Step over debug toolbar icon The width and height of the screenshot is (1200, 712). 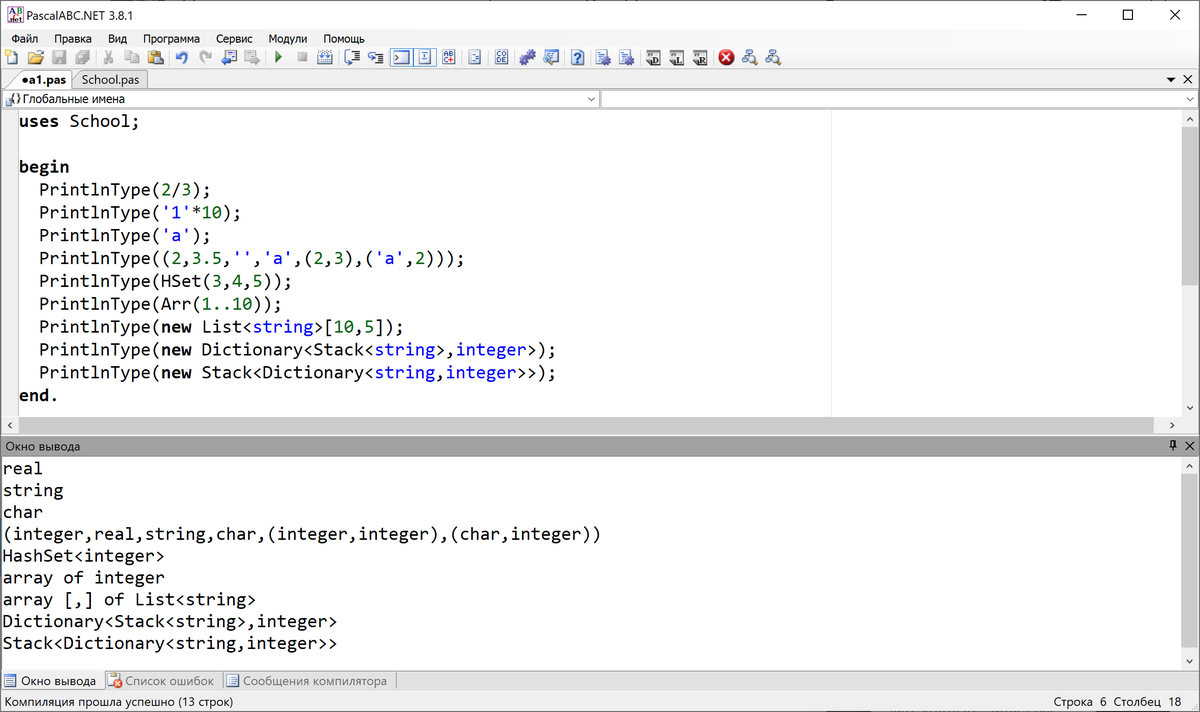[x=352, y=58]
